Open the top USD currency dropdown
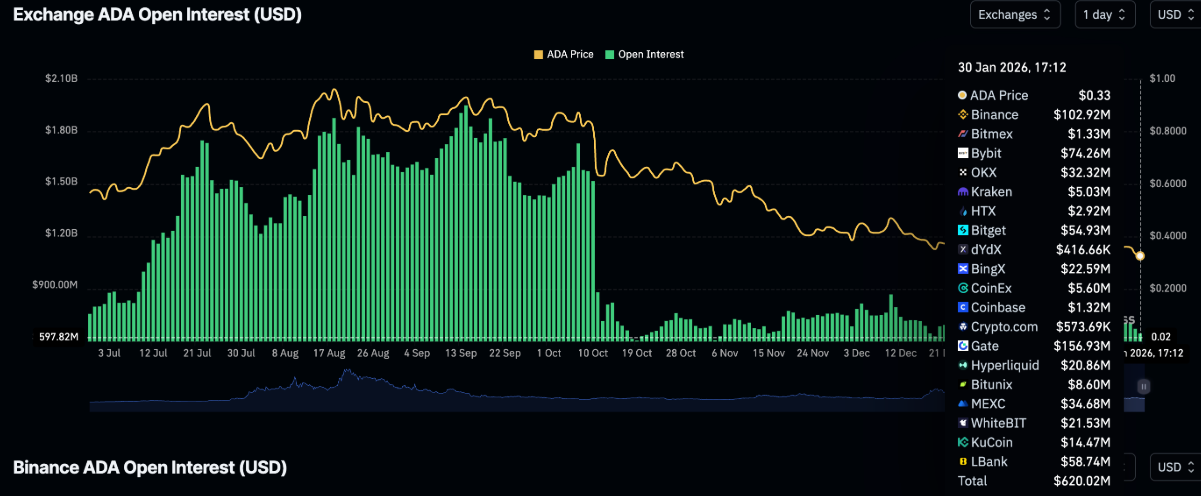Image resolution: width=1201 pixels, height=496 pixels. 1174,14
